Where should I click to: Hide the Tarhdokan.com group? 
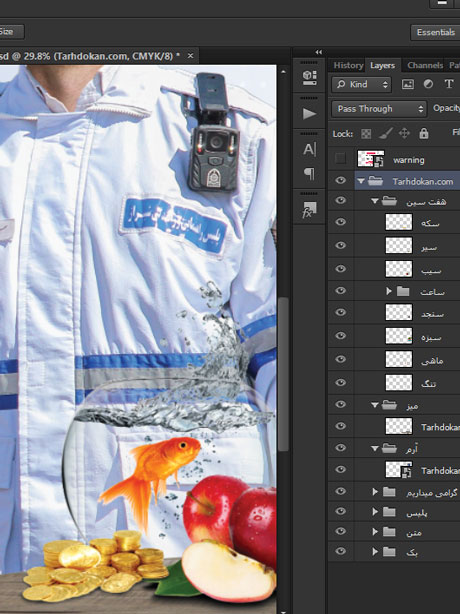coord(341,181)
